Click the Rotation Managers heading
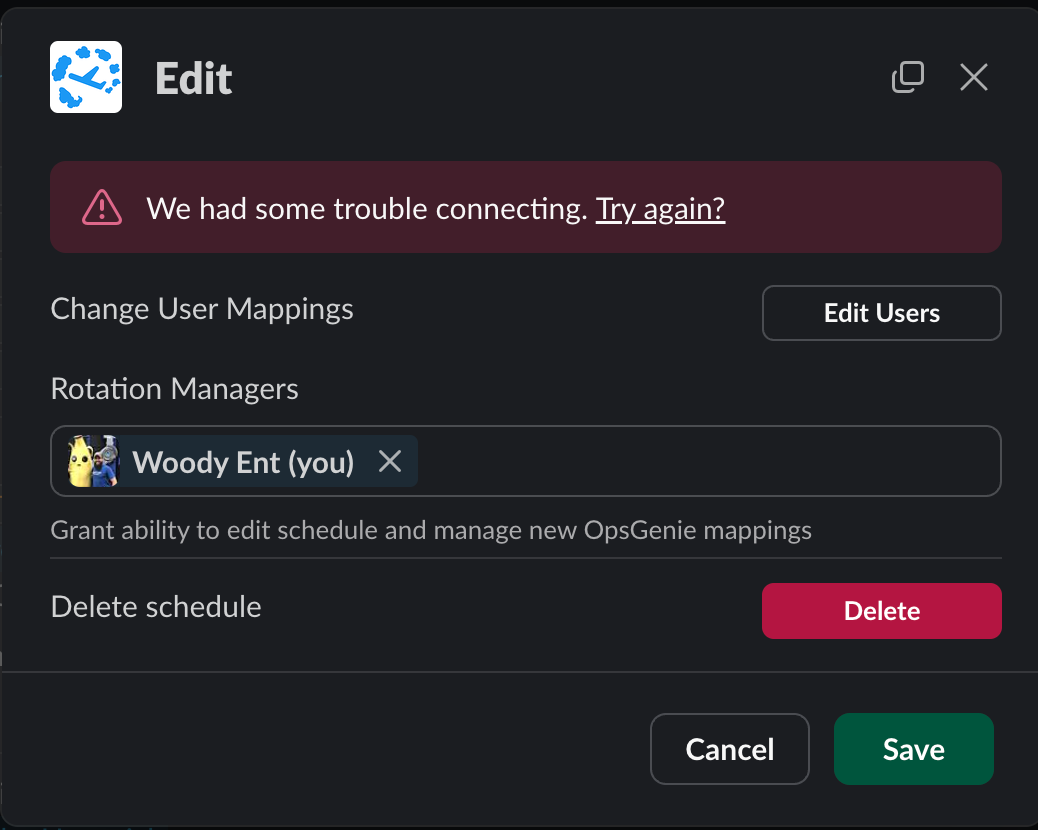1038x830 pixels. (174, 389)
